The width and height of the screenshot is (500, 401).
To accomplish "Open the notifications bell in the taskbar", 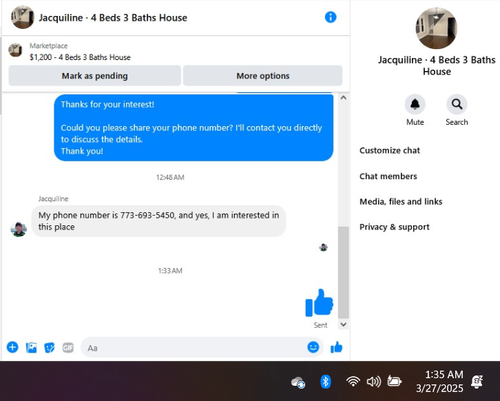I will click(477, 382).
